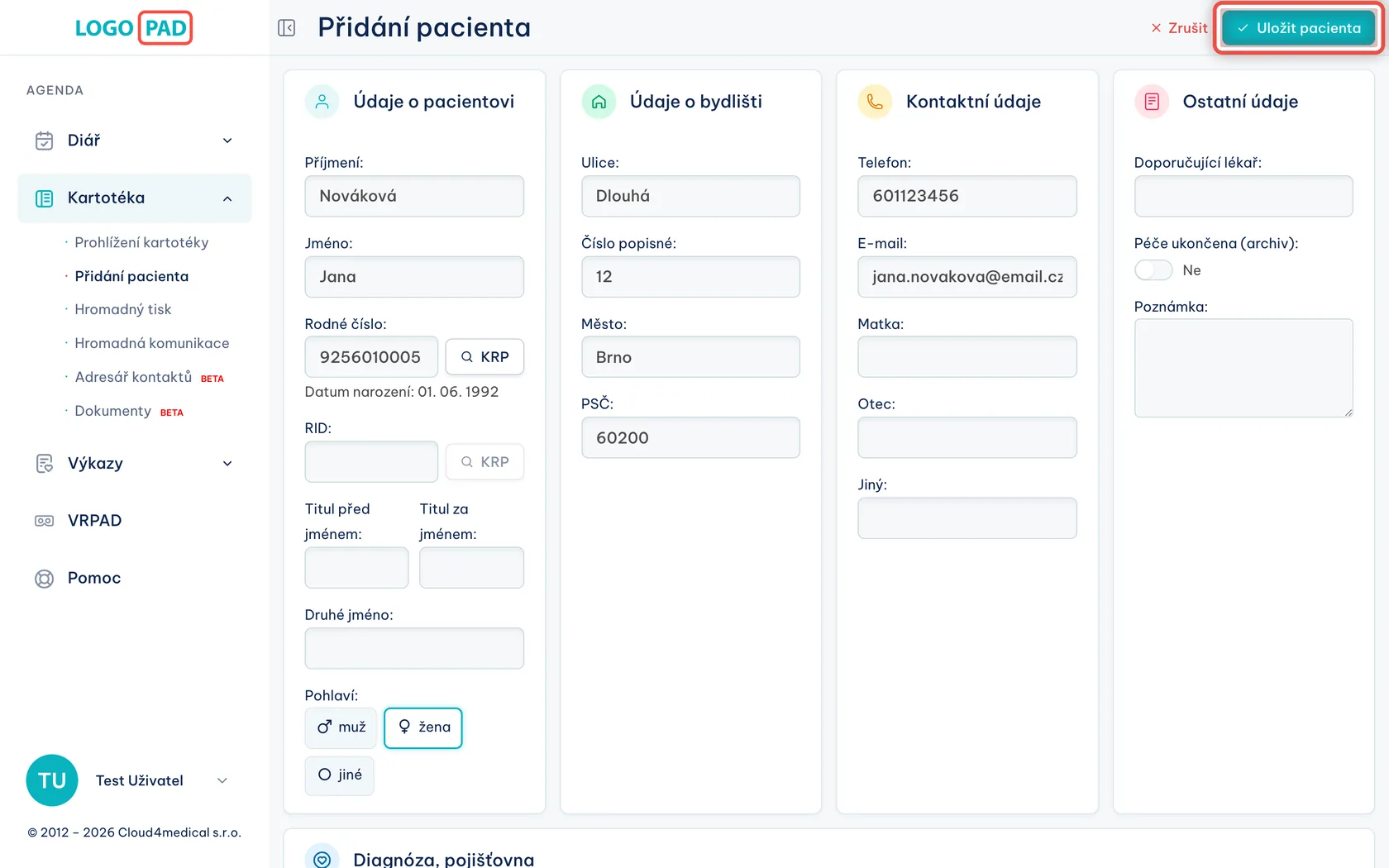Search by Rodné číslo with KRP button

[x=484, y=357]
